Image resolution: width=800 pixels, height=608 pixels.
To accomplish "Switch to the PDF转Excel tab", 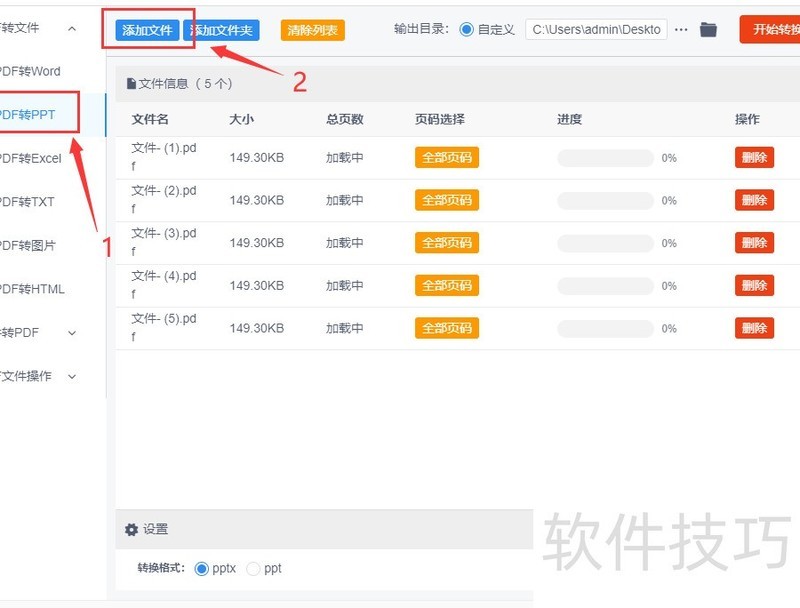I will (29, 157).
